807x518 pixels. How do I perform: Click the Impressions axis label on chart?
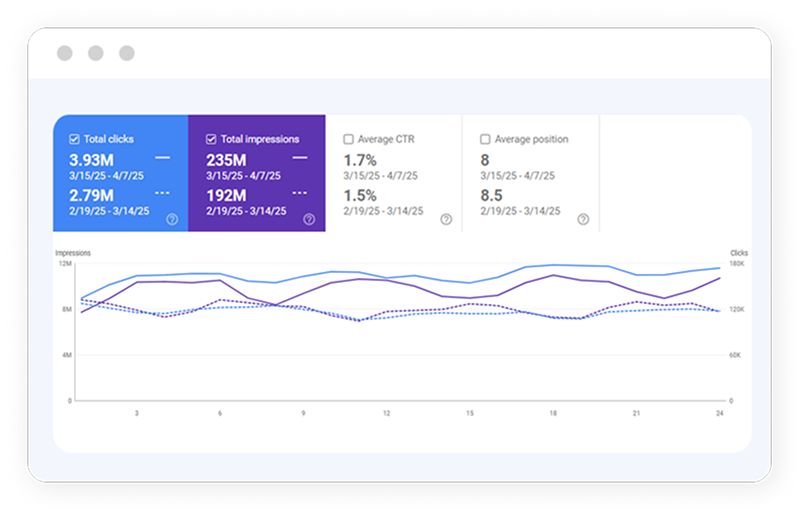coord(73,254)
